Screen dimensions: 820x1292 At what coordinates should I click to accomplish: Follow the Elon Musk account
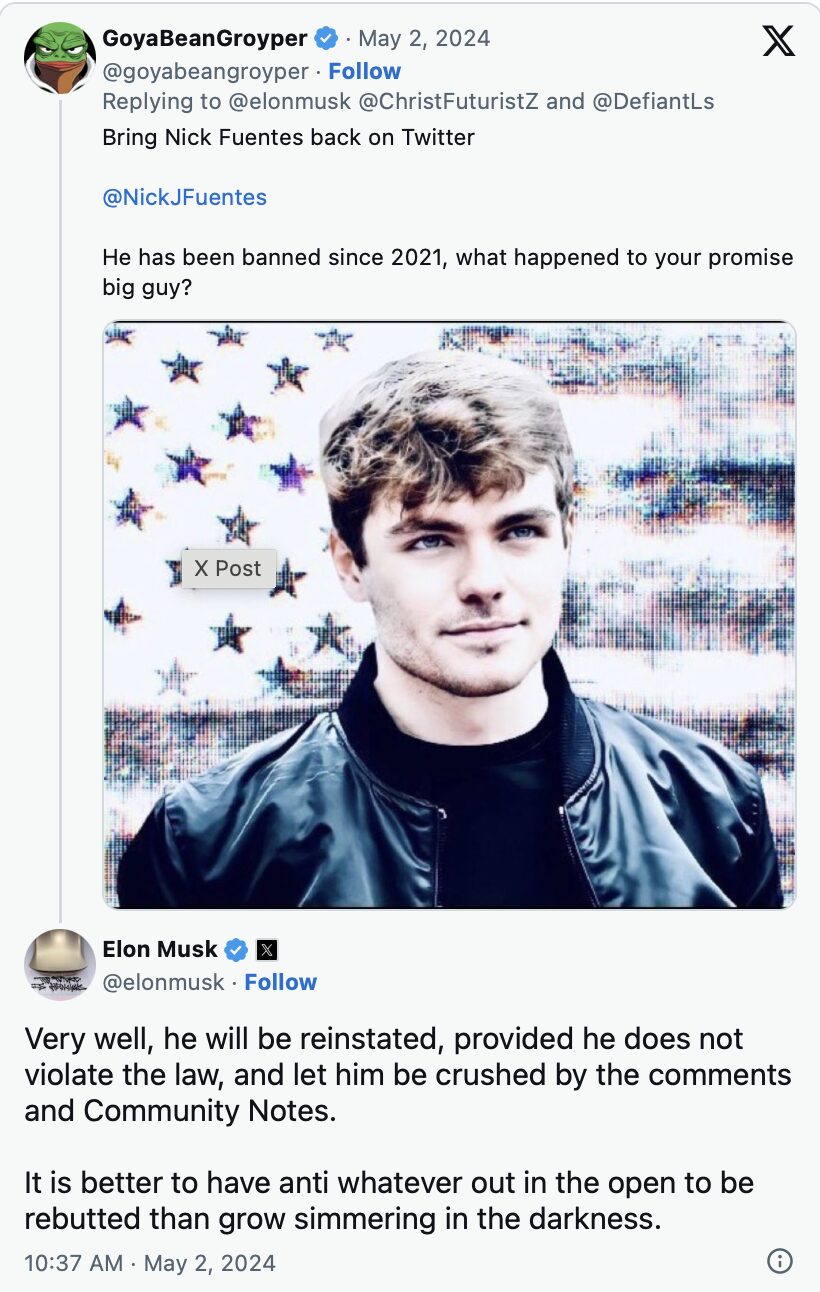(x=280, y=982)
